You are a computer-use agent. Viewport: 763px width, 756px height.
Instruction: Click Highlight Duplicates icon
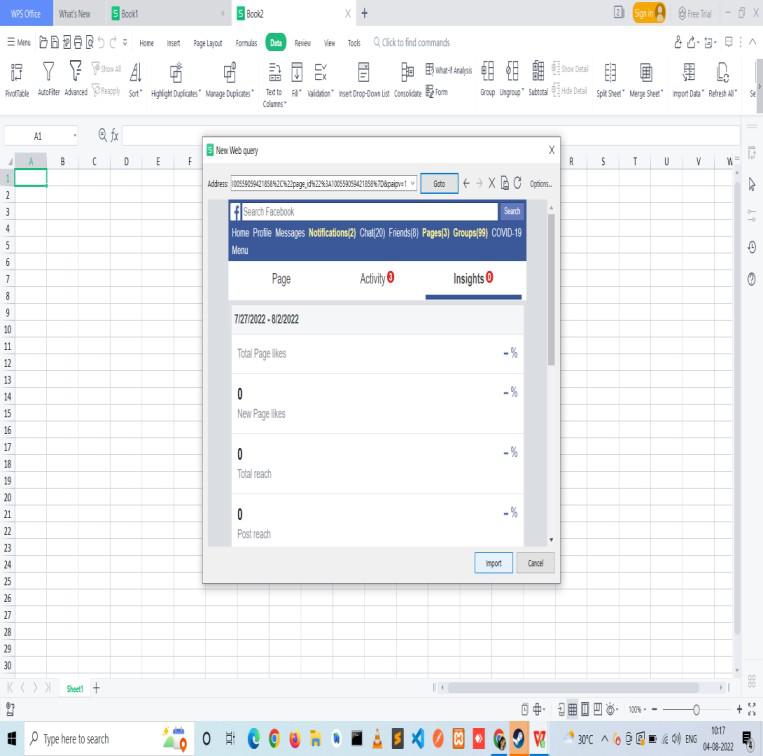pyautogui.click(x=176, y=73)
